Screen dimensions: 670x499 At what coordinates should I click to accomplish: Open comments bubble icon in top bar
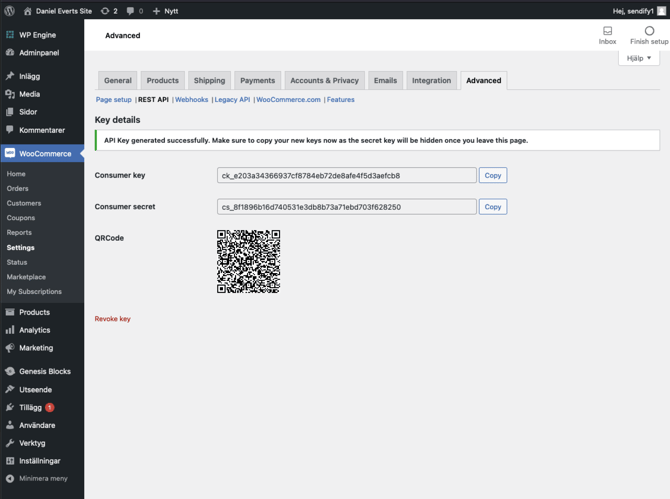131,11
